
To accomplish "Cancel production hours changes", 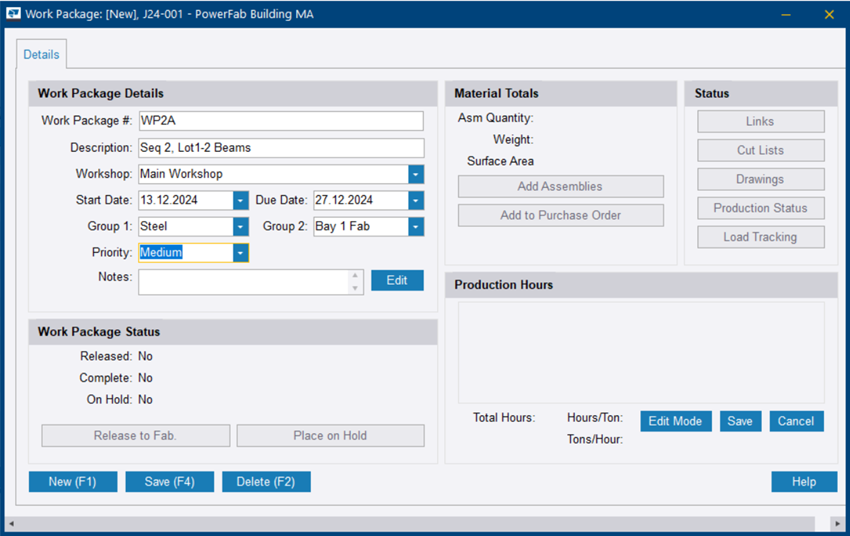I will click(x=796, y=421).
